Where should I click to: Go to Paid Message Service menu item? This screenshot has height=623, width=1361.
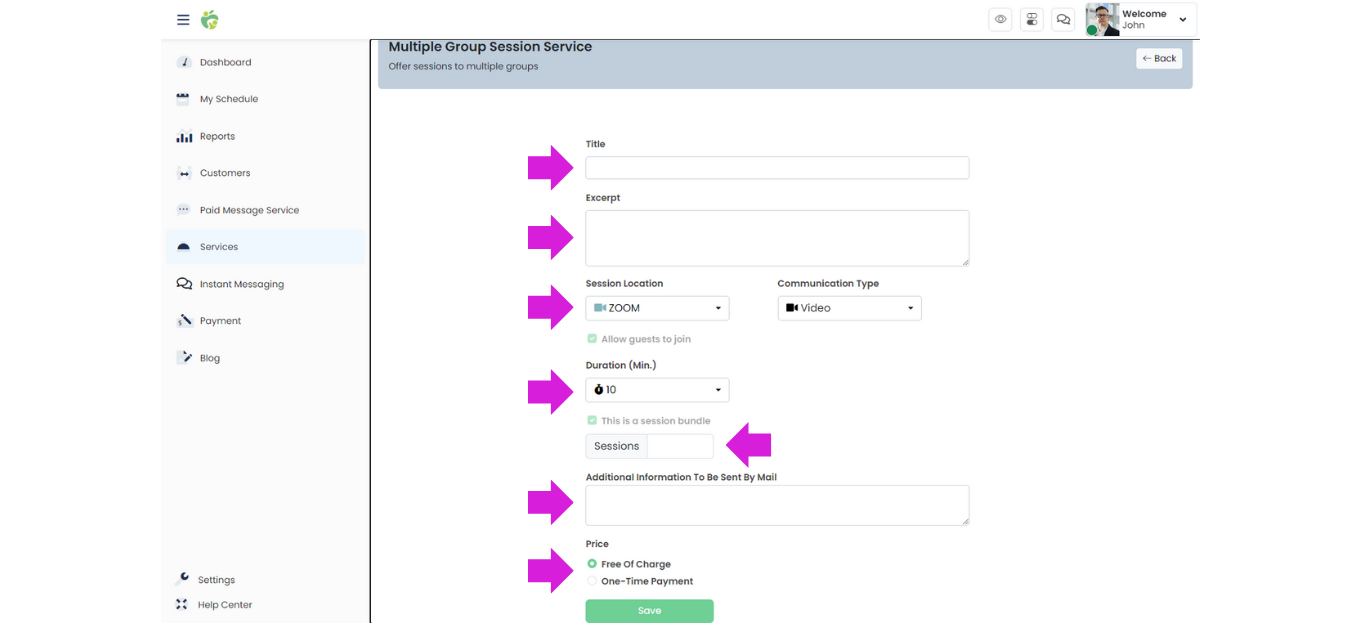coord(249,210)
